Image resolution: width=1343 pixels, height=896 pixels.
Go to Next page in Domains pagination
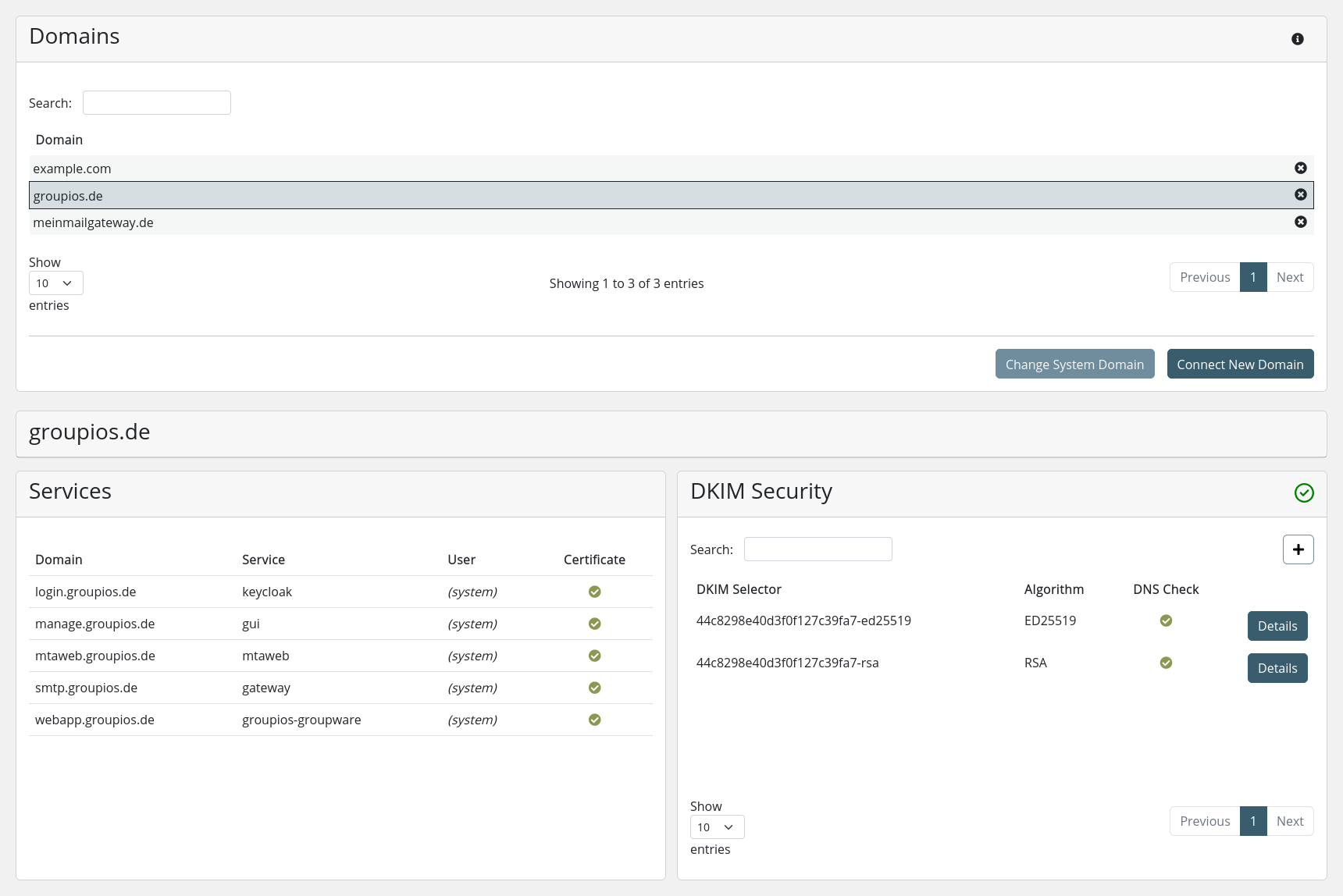1289,277
